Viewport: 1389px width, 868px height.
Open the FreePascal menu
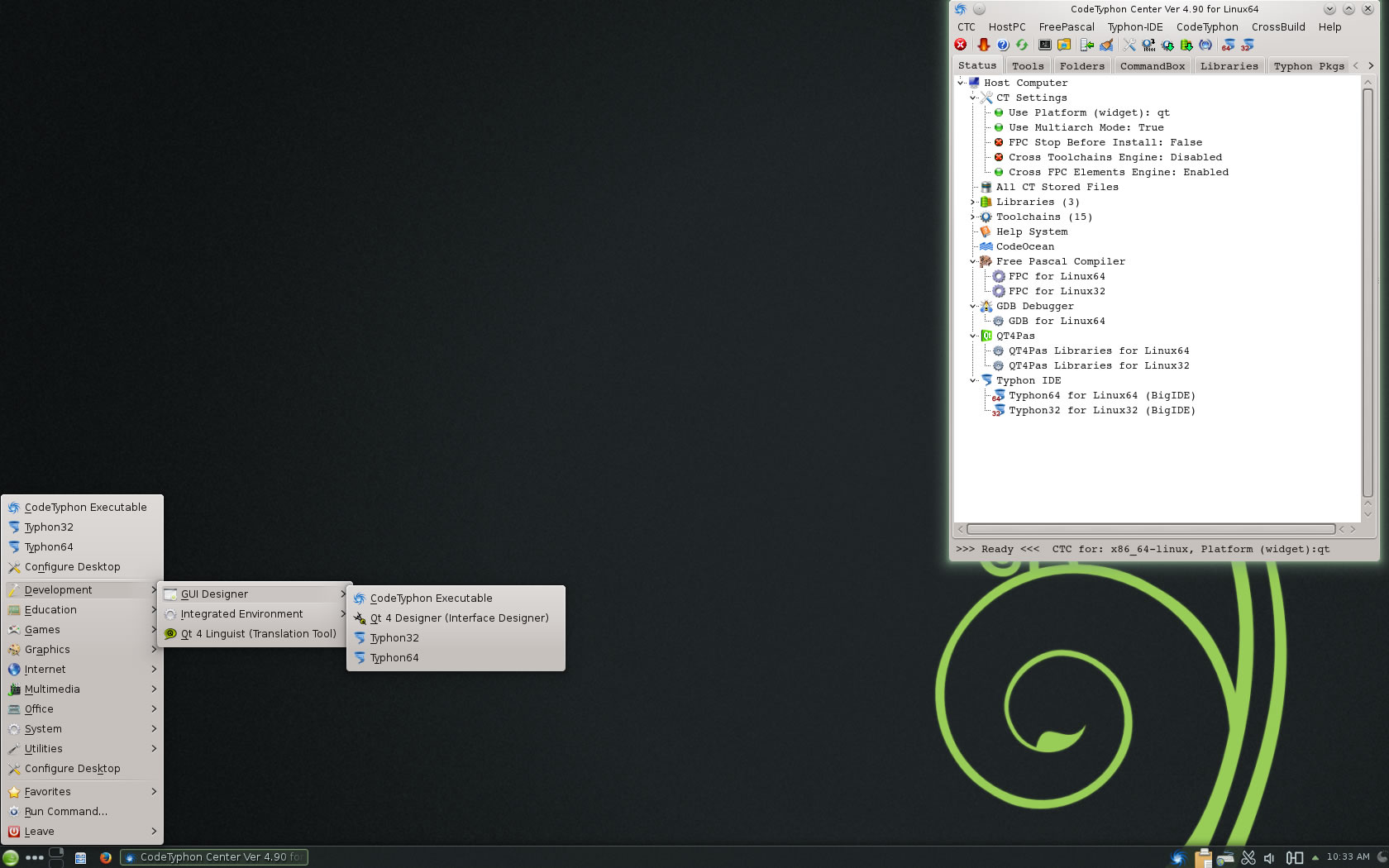(1067, 26)
